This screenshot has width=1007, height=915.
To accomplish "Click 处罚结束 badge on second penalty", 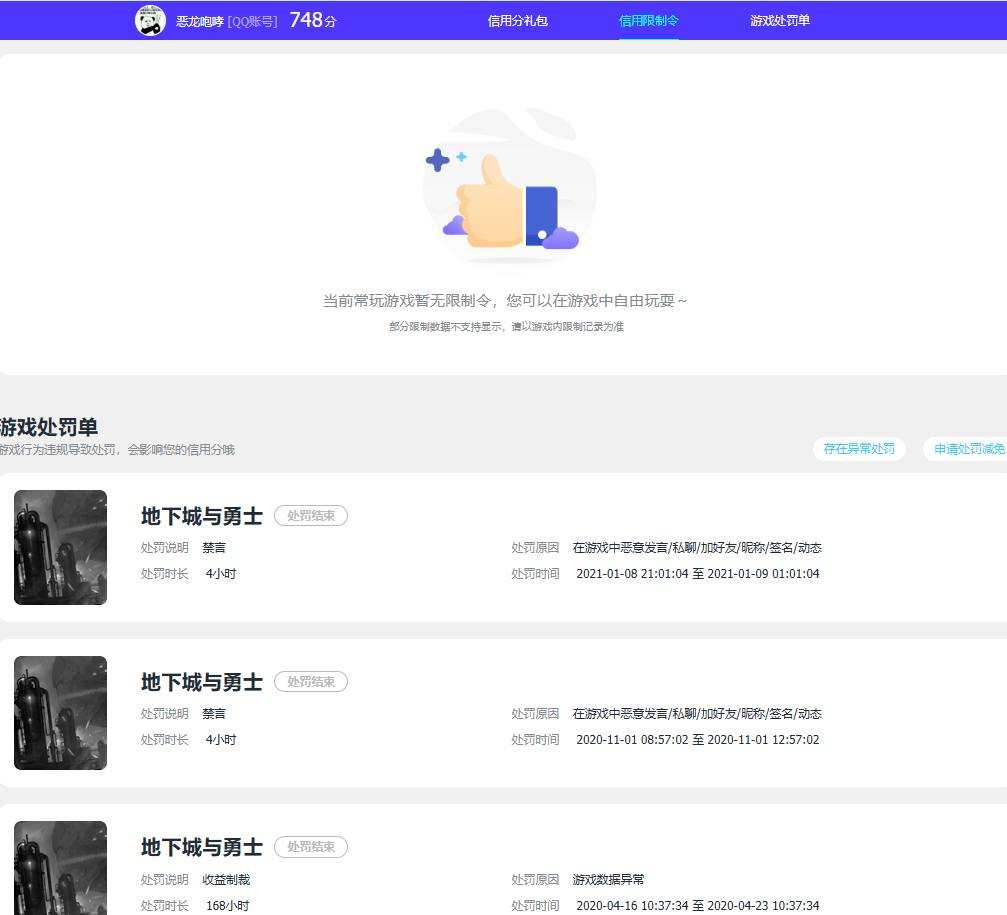I will click(x=311, y=681).
